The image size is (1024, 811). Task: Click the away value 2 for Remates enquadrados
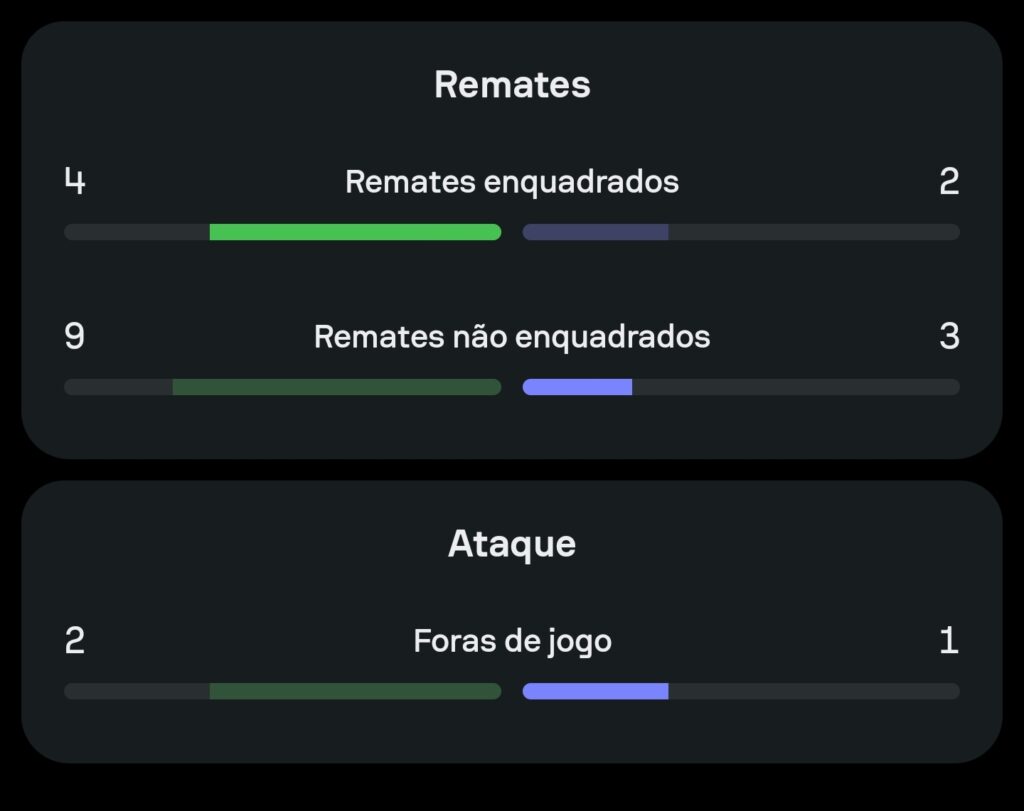pos(949,181)
